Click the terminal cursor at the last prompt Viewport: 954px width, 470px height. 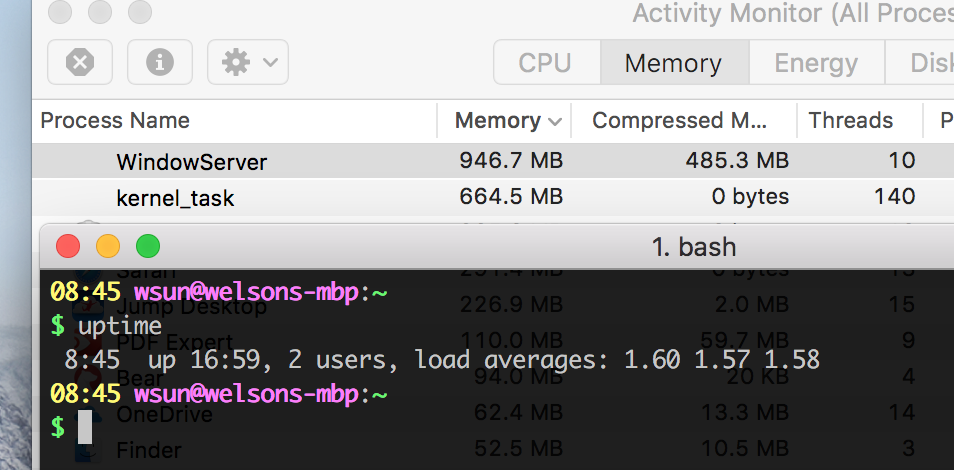pos(85,427)
